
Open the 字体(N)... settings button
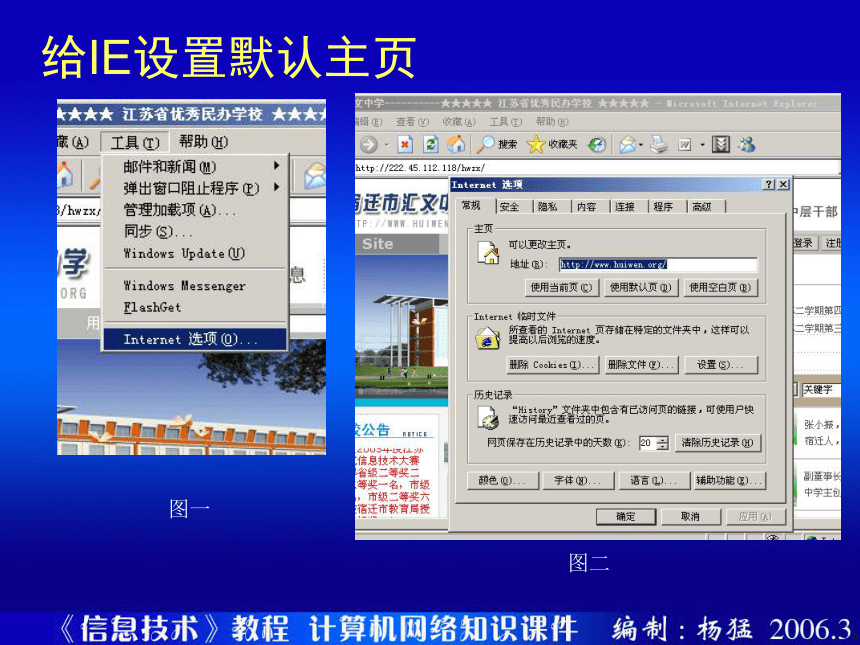pyautogui.click(x=578, y=481)
